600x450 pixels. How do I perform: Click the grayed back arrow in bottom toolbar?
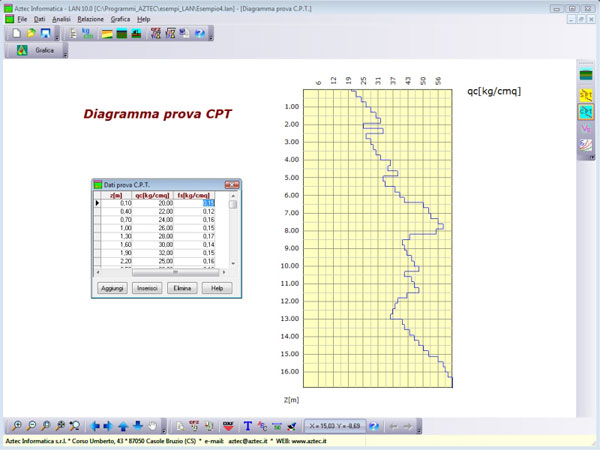(x=393, y=426)
